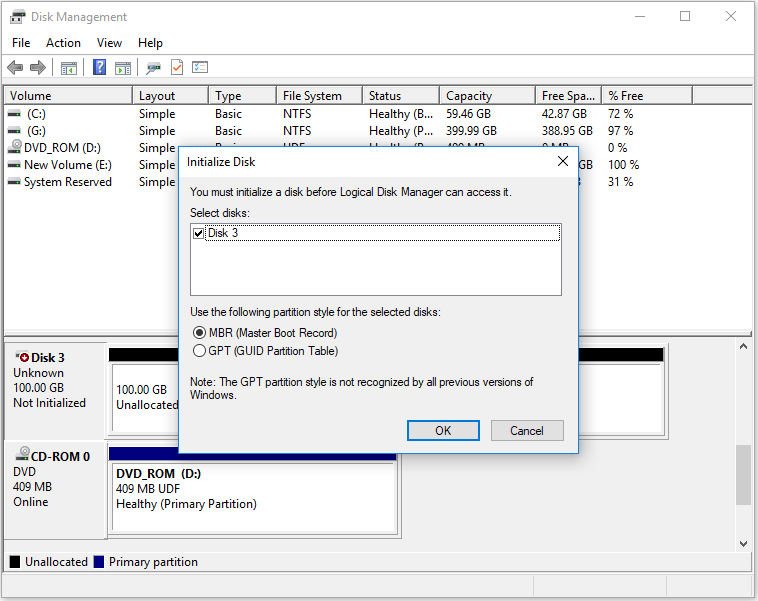
Task: Open the Action menu
Action: tap(63, 43)
